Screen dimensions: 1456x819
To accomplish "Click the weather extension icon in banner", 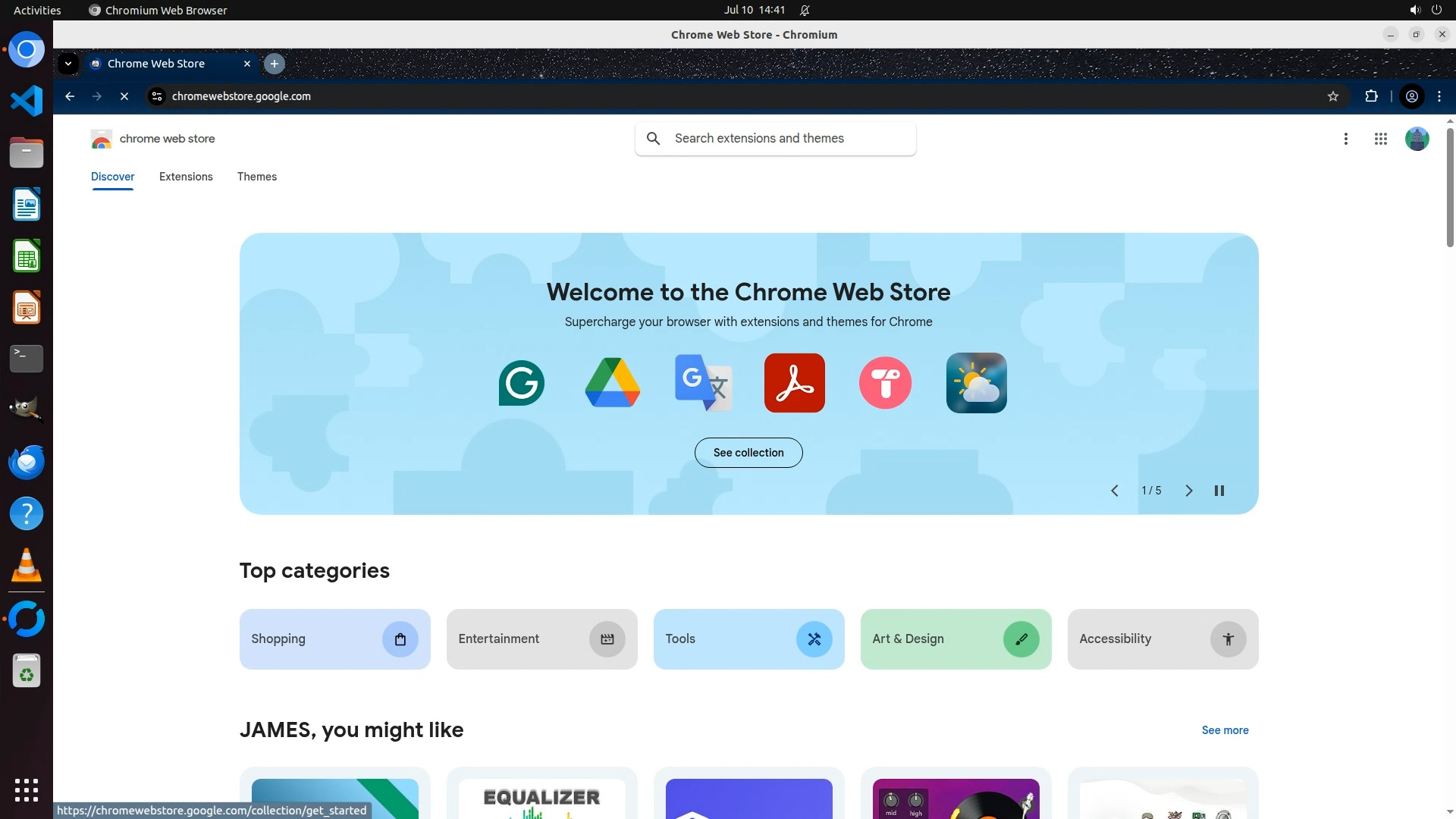I will click(976, 383).
